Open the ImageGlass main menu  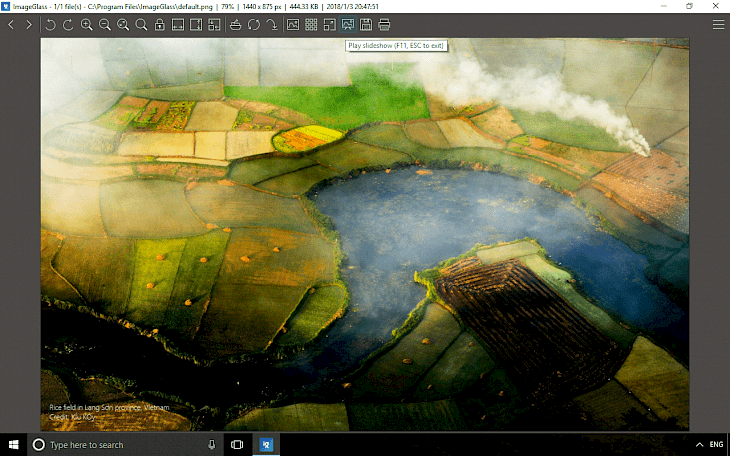point(718,25)
